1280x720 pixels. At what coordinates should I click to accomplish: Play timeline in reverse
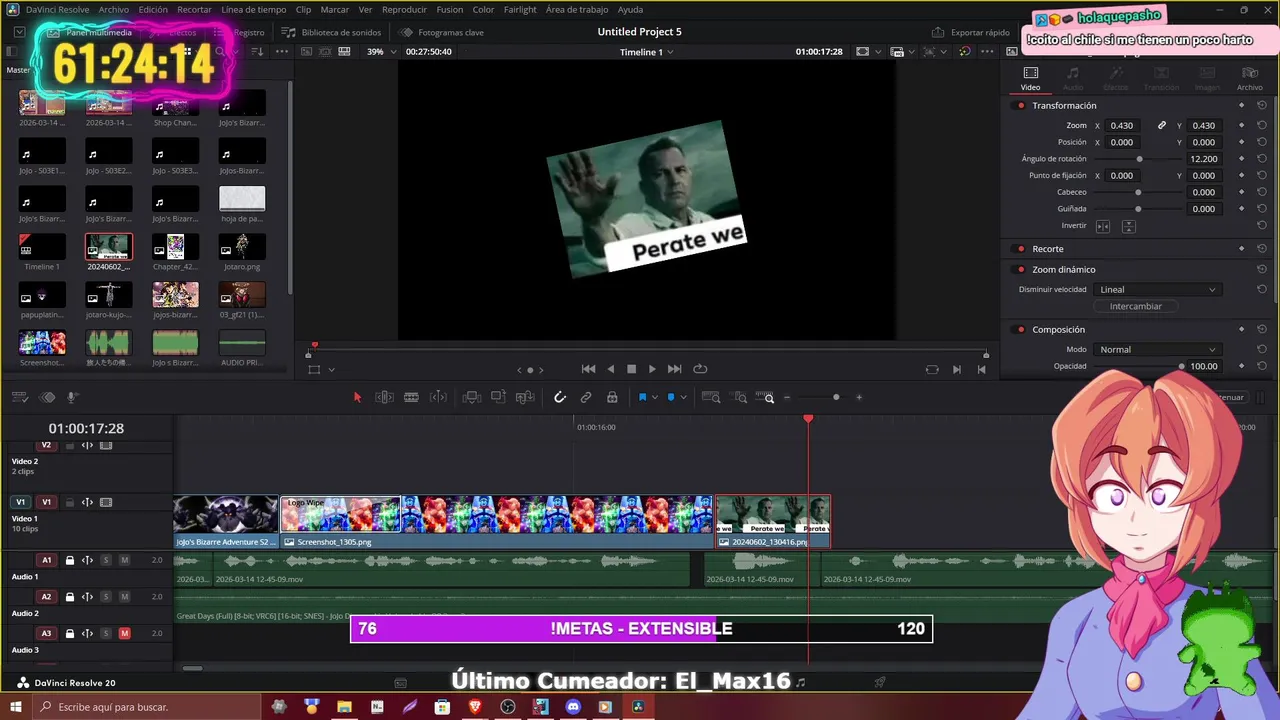pos(611,369)
